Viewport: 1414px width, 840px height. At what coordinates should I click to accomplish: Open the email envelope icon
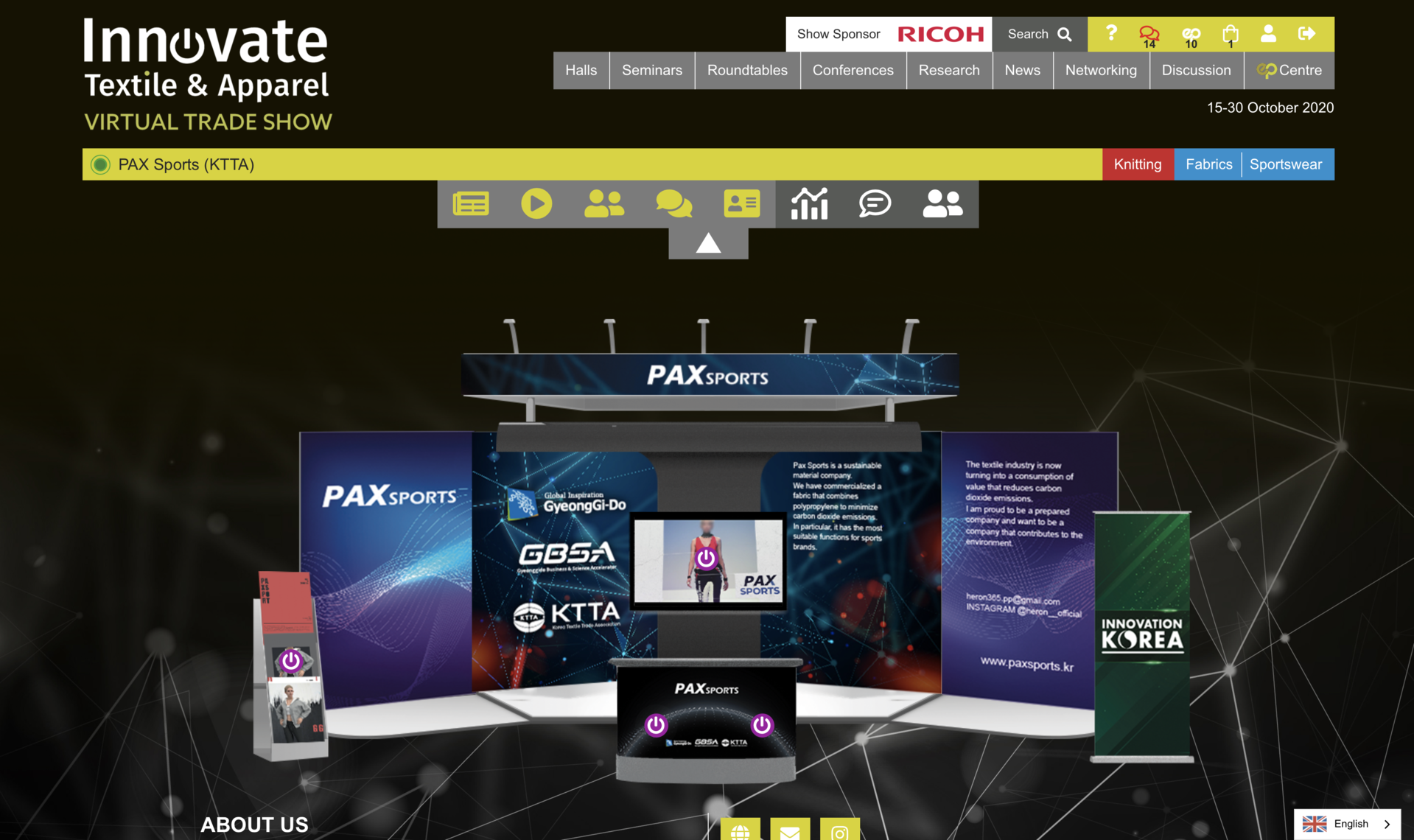click(x=790, y=830)
